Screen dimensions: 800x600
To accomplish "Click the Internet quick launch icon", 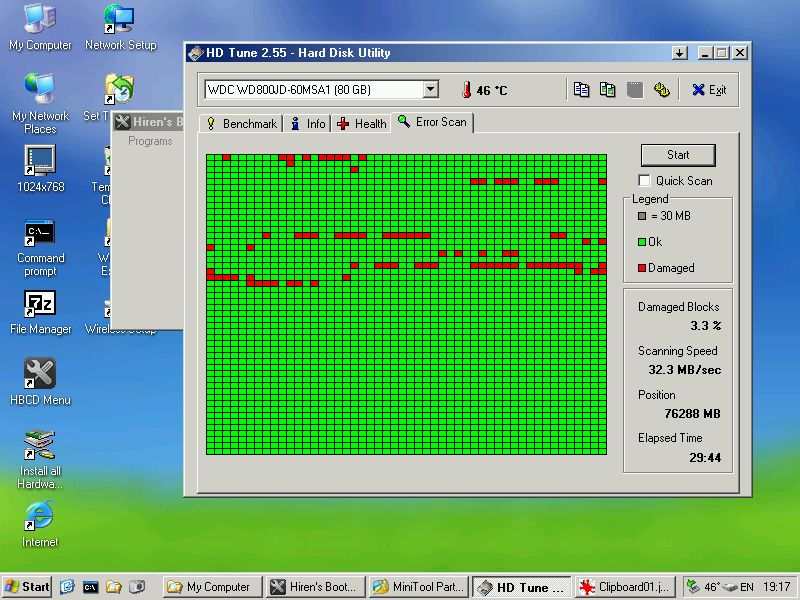I will point(67,587).
